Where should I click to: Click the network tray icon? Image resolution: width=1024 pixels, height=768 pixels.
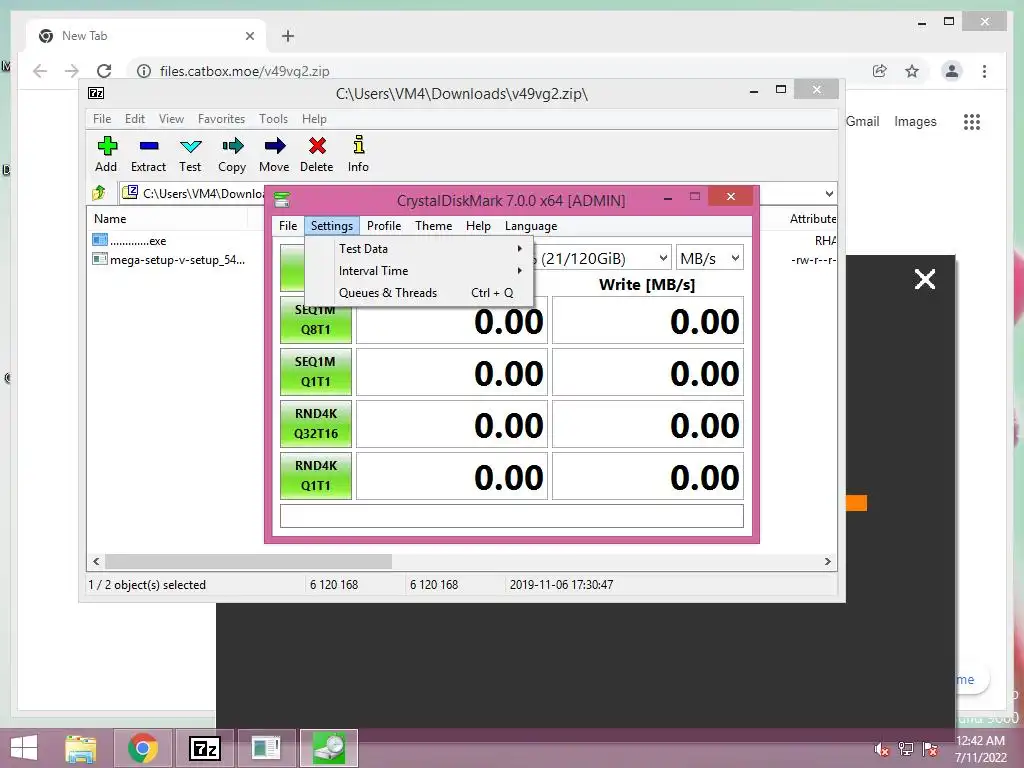906,748
